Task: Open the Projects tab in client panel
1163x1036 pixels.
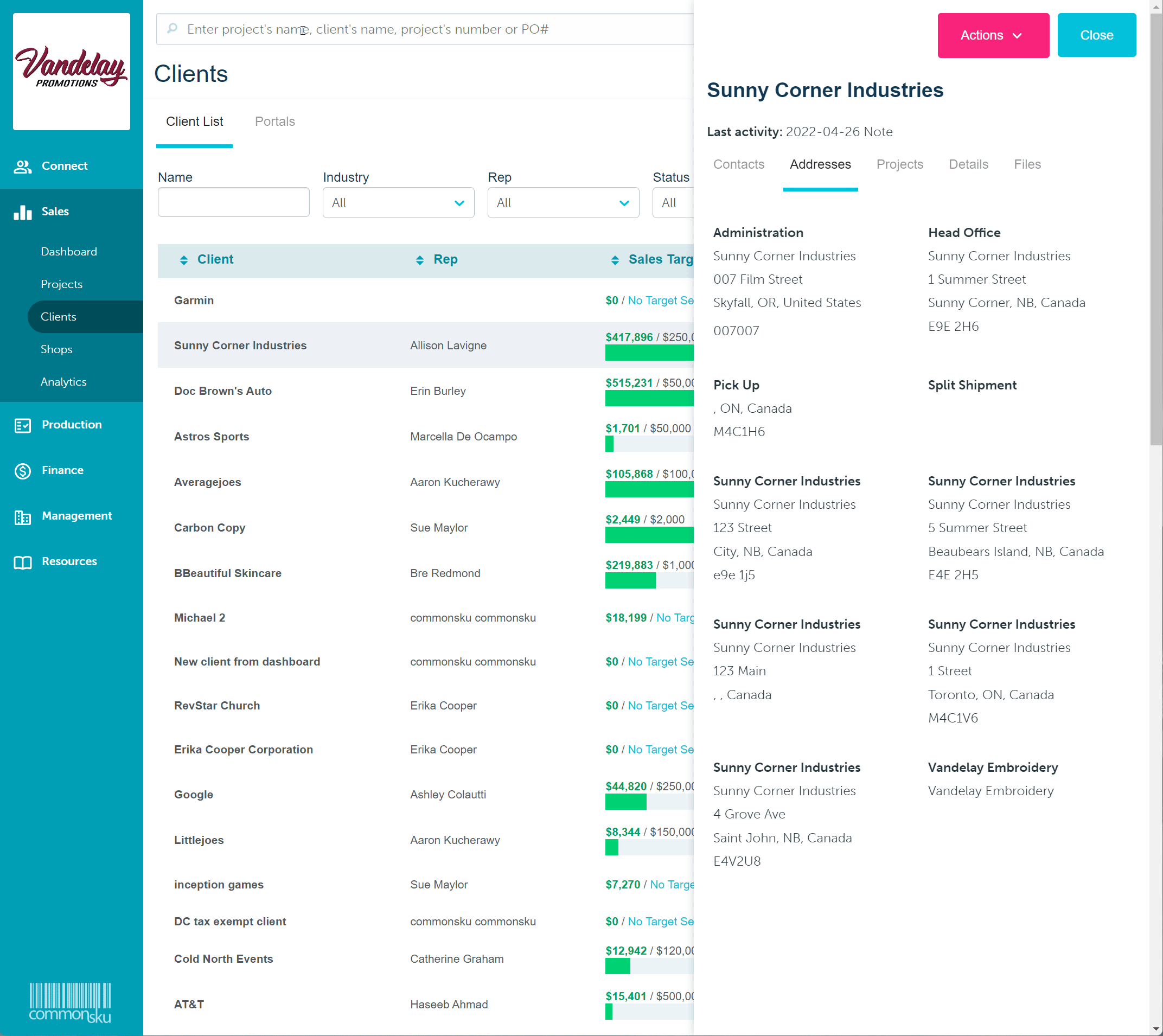Action: coord(899,164)
